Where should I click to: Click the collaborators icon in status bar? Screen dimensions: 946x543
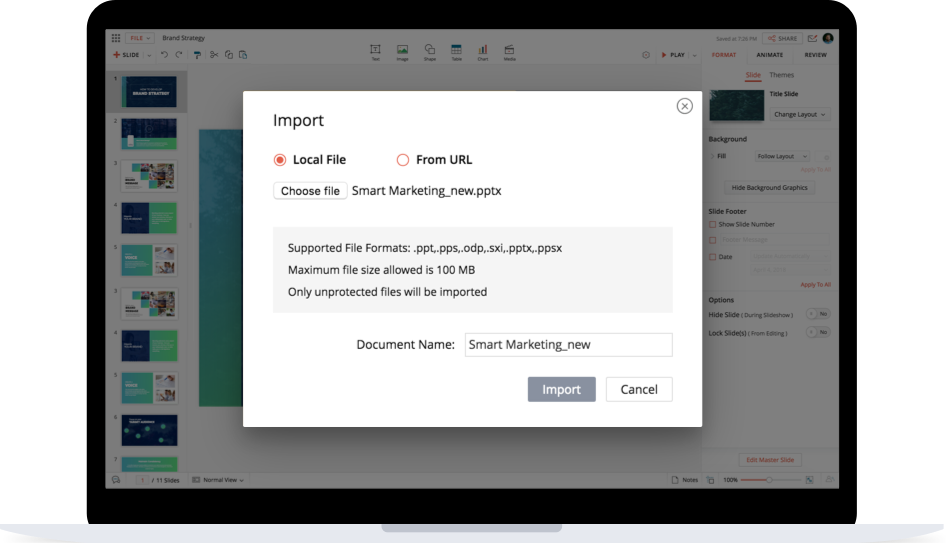(x=830, y=480)
